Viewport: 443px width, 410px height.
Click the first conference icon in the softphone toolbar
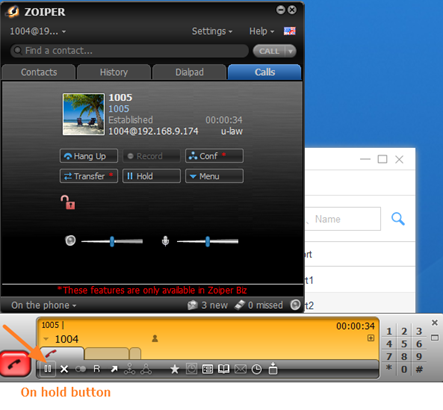[x=130, y=369]
